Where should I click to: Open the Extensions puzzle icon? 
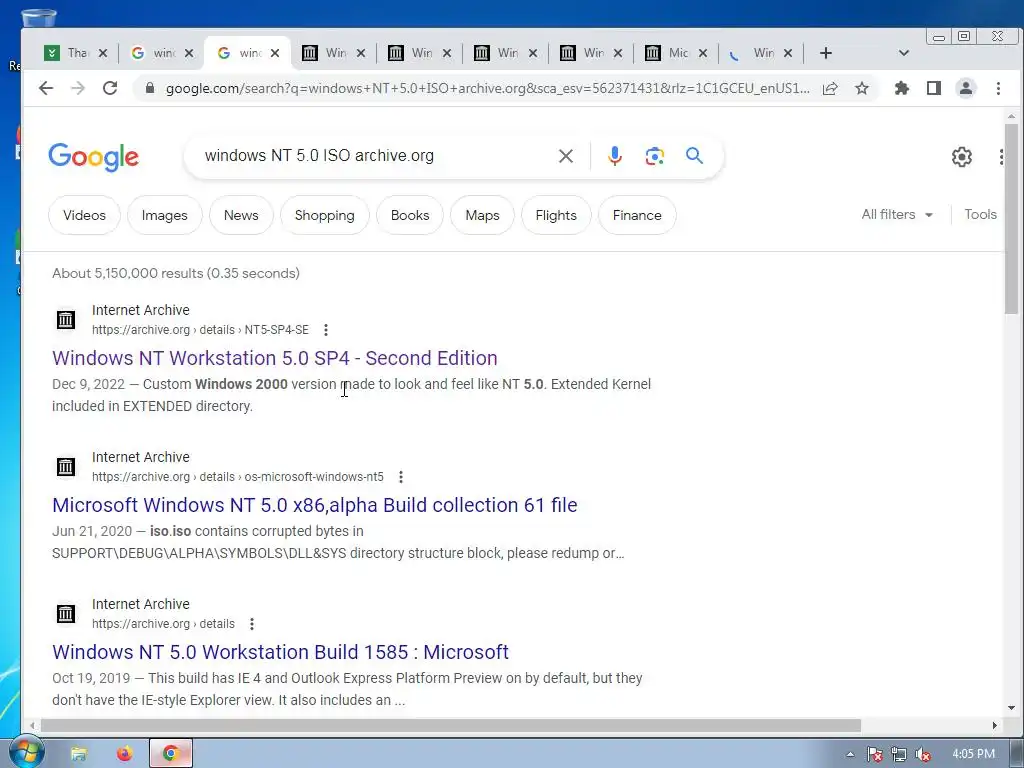click(x=902, y=88)
